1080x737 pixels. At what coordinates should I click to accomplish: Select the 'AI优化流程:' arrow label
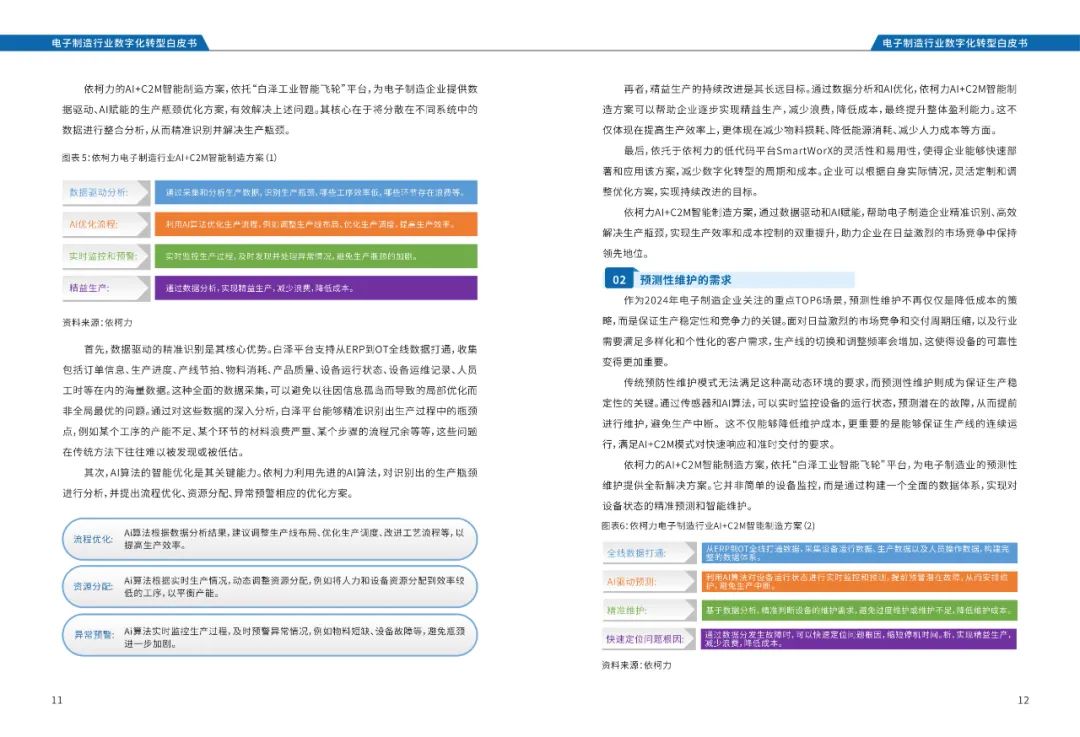[x=106, y=224]
